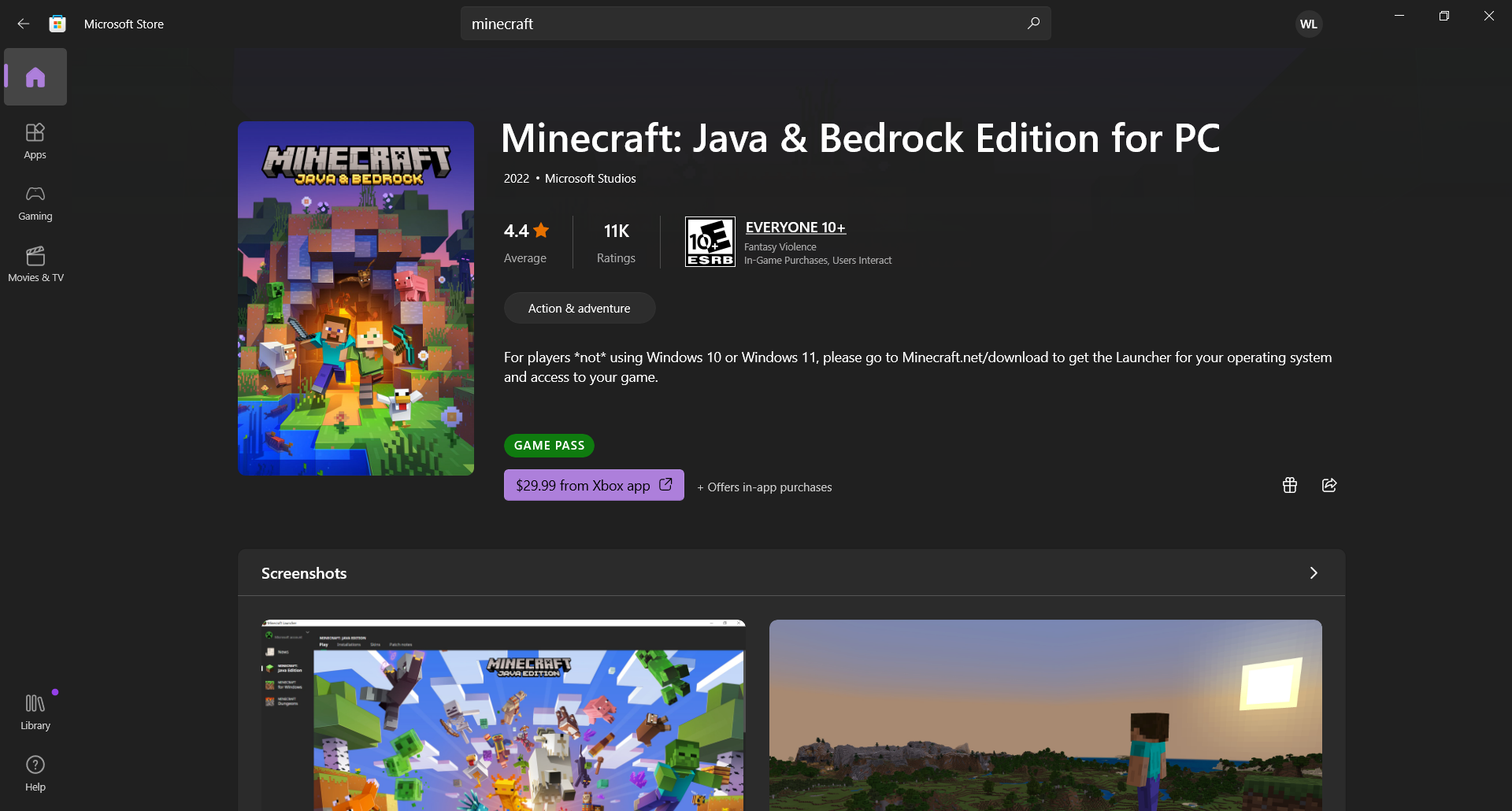The height and width of the screenshot is (811, 1512).
Task: Click the Minecraft.net/download description text
Action: [x=918, y=367]
